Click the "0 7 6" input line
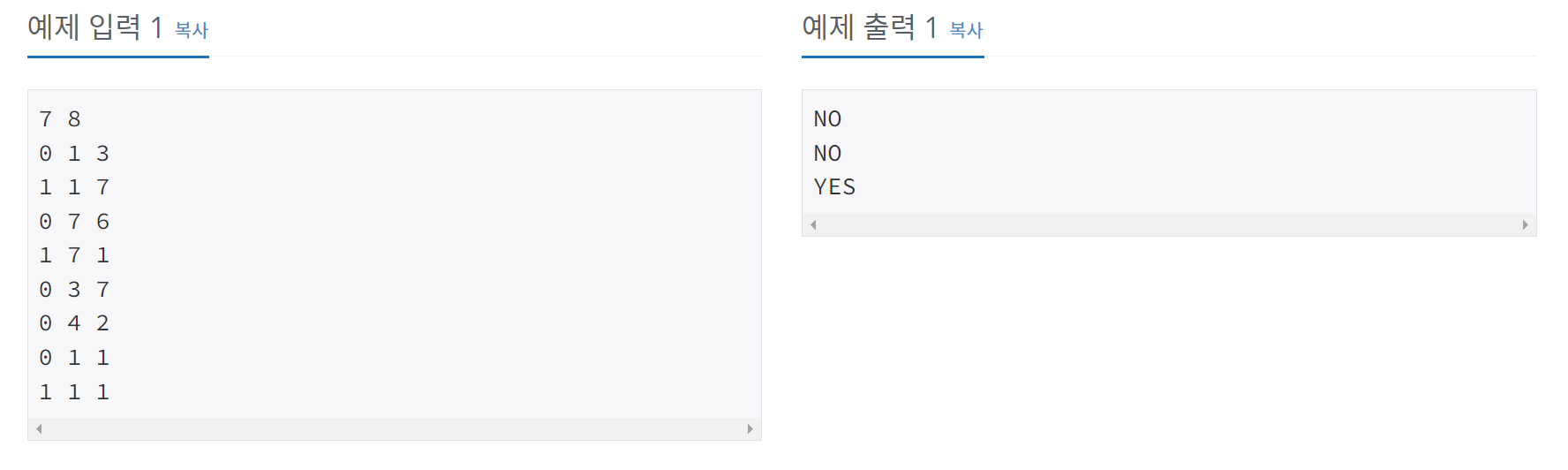 pyautogui.click(x=74, y=222)
